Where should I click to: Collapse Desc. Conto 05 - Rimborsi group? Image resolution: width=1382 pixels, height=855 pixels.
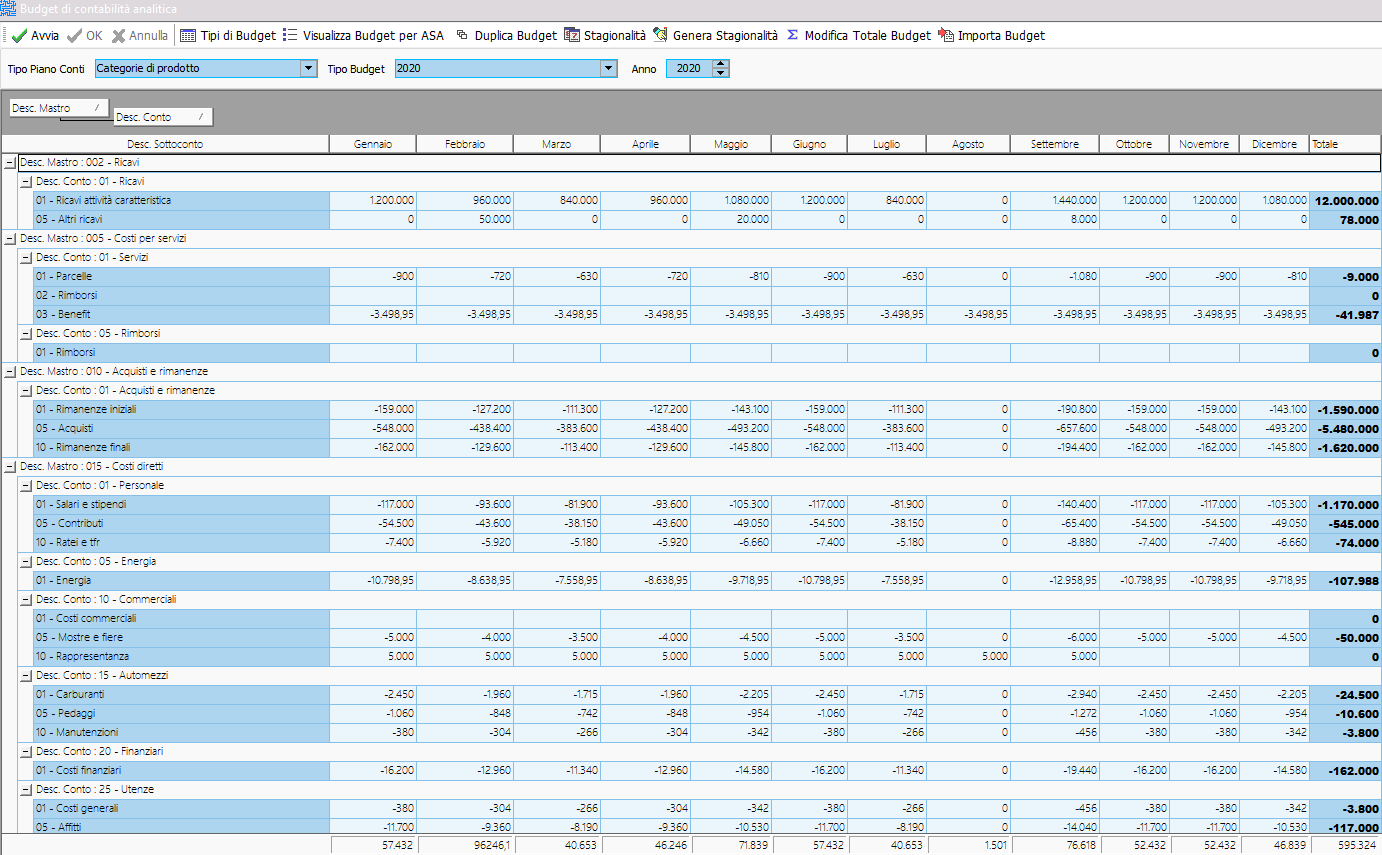point(26,333)
